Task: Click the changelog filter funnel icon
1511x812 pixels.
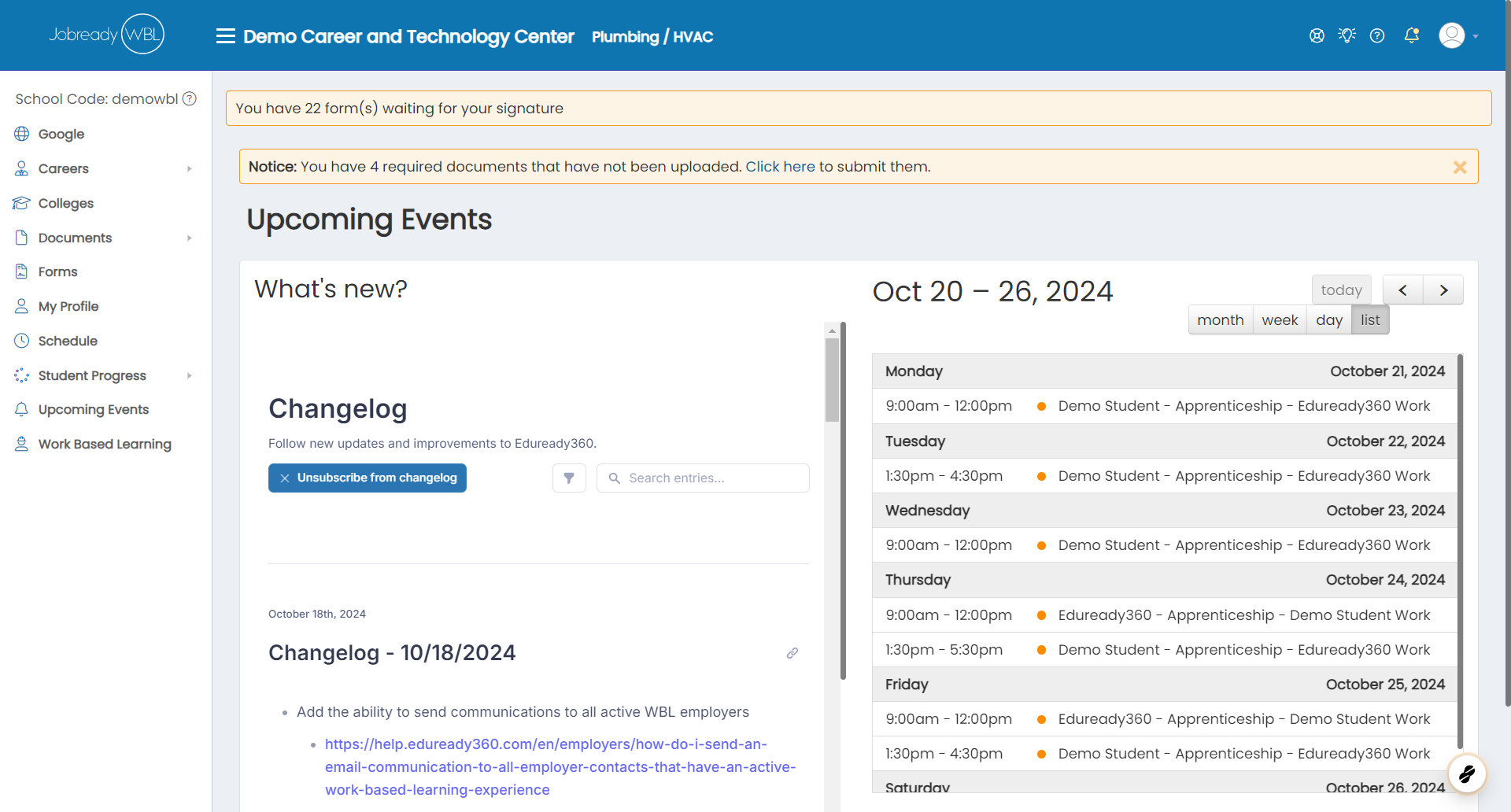Action: coord(569,478)
